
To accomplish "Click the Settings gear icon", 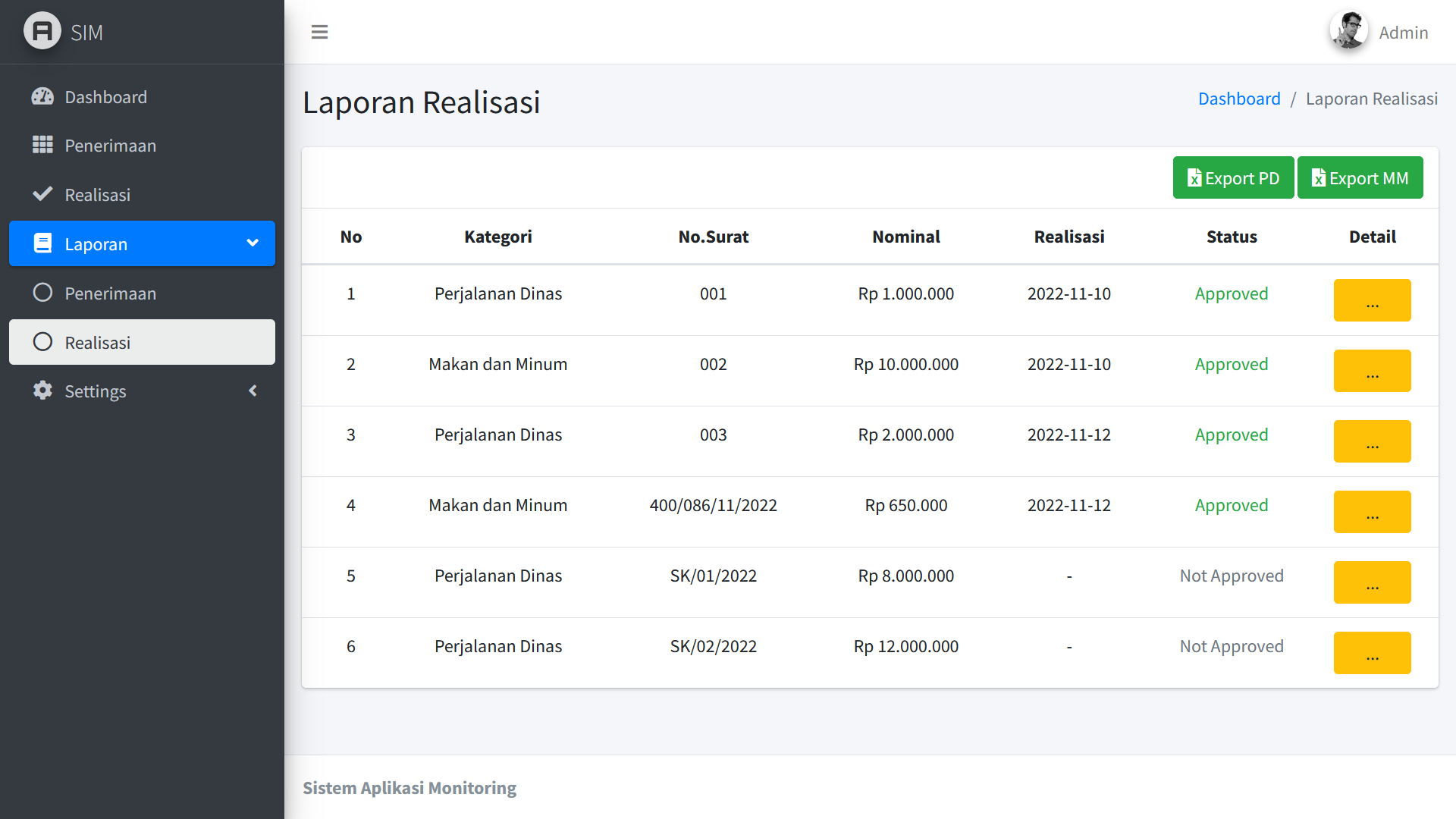I will [x=42, y=391].
